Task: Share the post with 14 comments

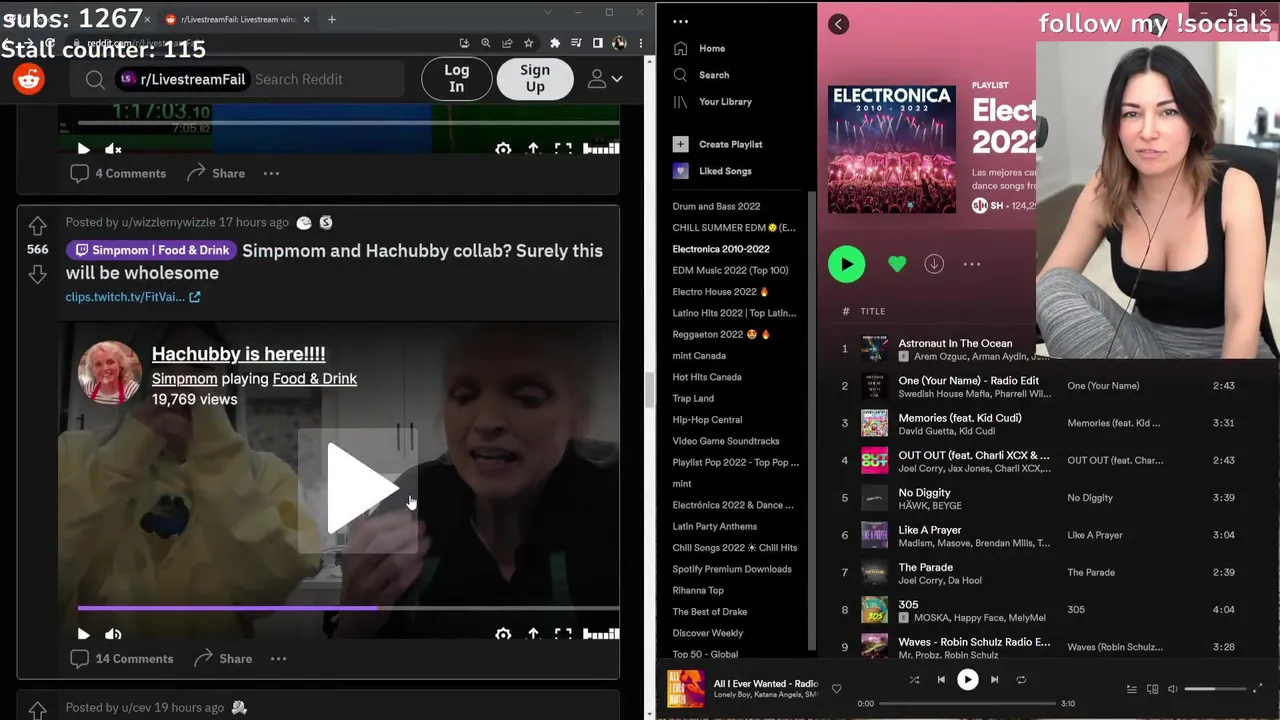Action: click(223, 658)
